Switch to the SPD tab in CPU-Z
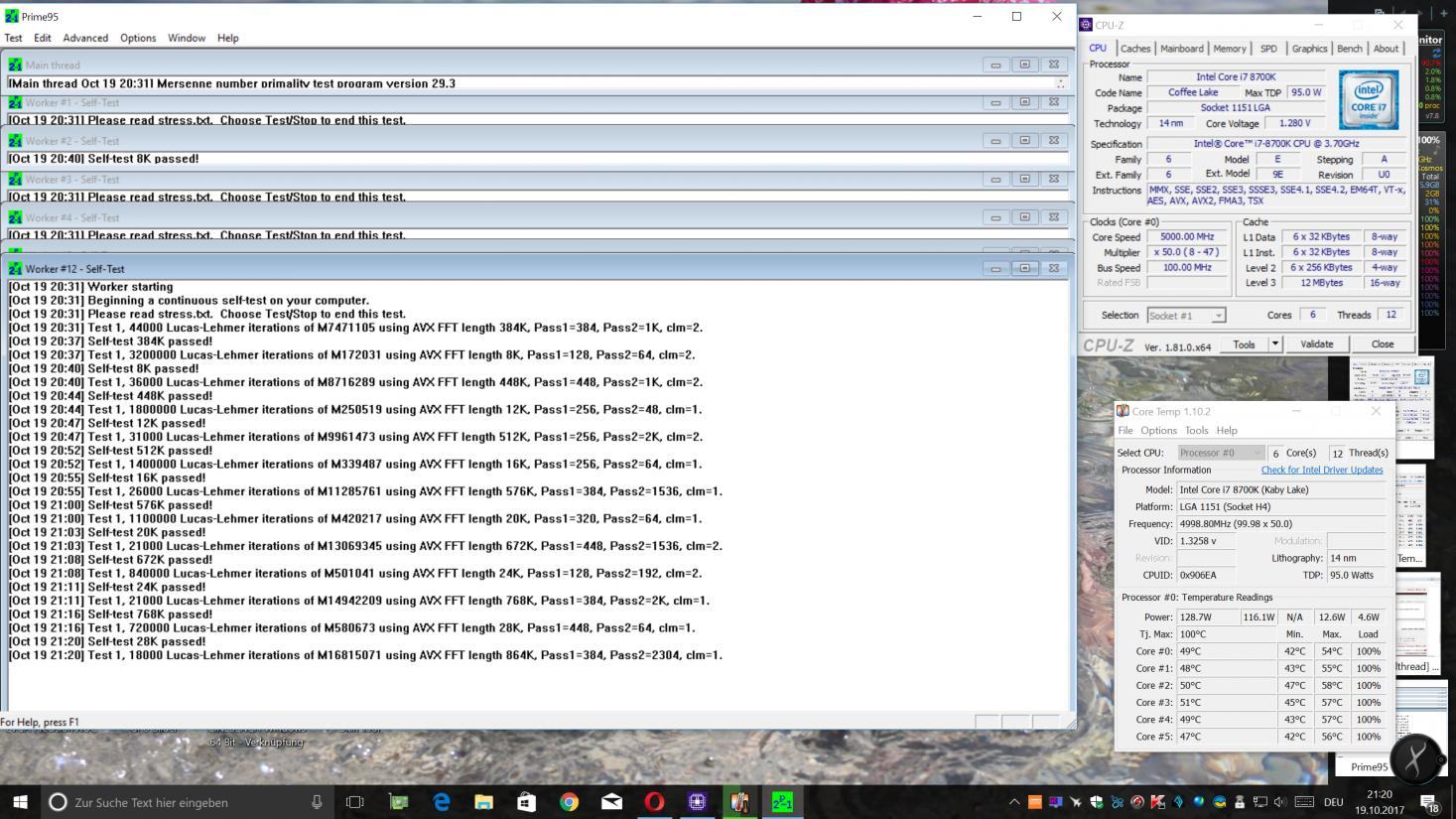1456x819 pixels. click(x=1268, y=49)
